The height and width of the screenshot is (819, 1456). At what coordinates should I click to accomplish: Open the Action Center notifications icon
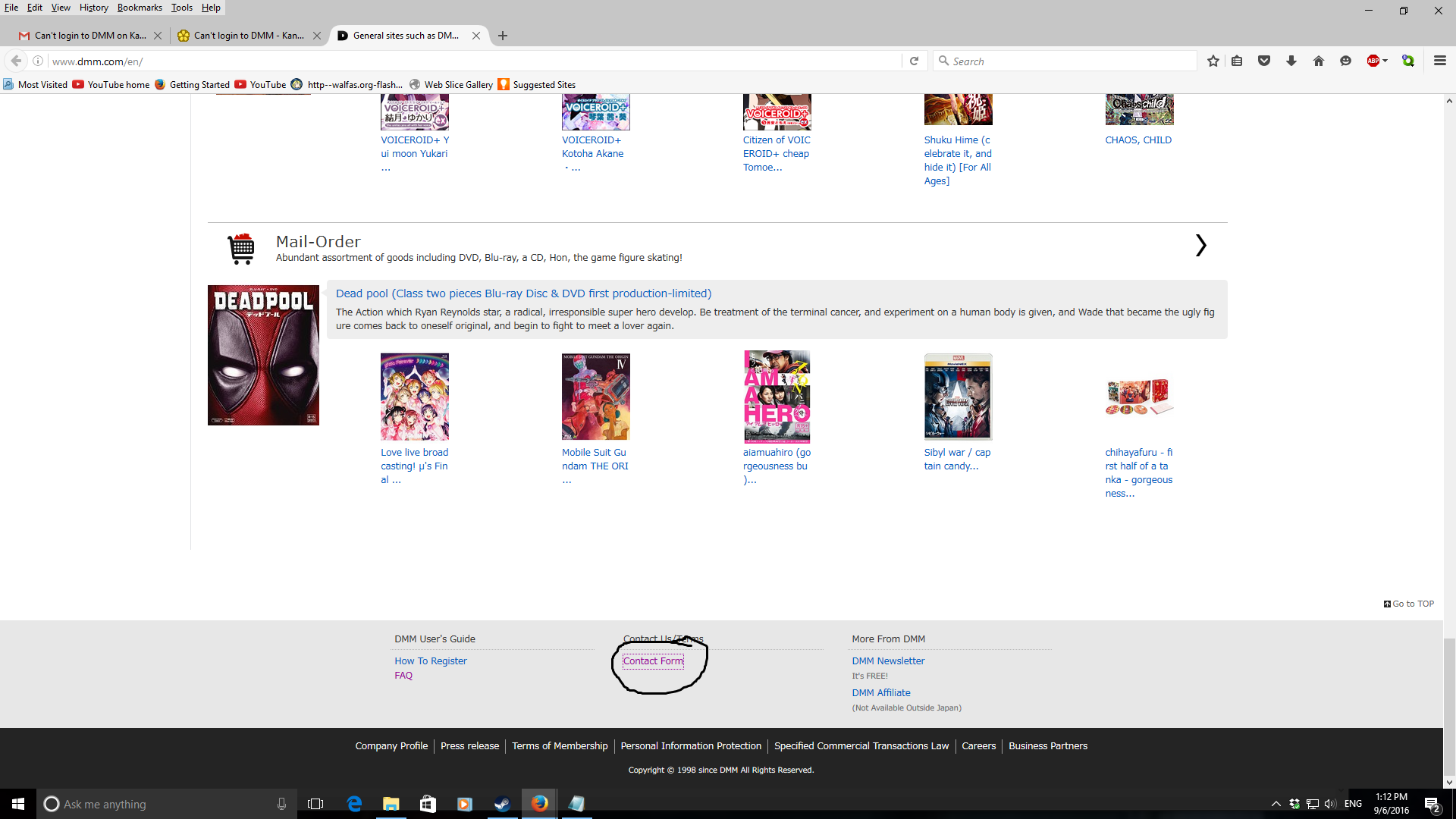(x=1432, y=805)
